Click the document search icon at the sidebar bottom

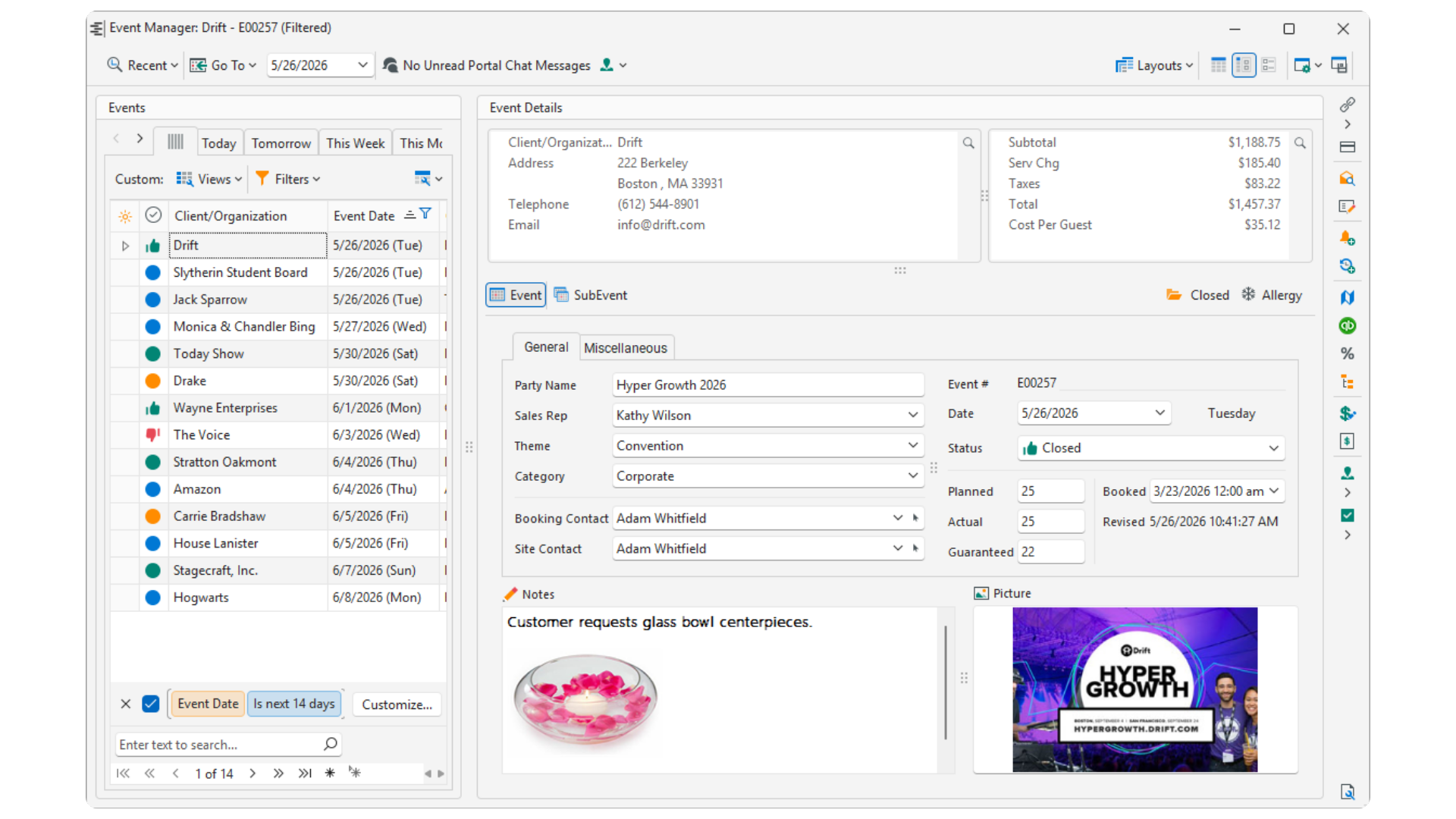point(1348,792)
